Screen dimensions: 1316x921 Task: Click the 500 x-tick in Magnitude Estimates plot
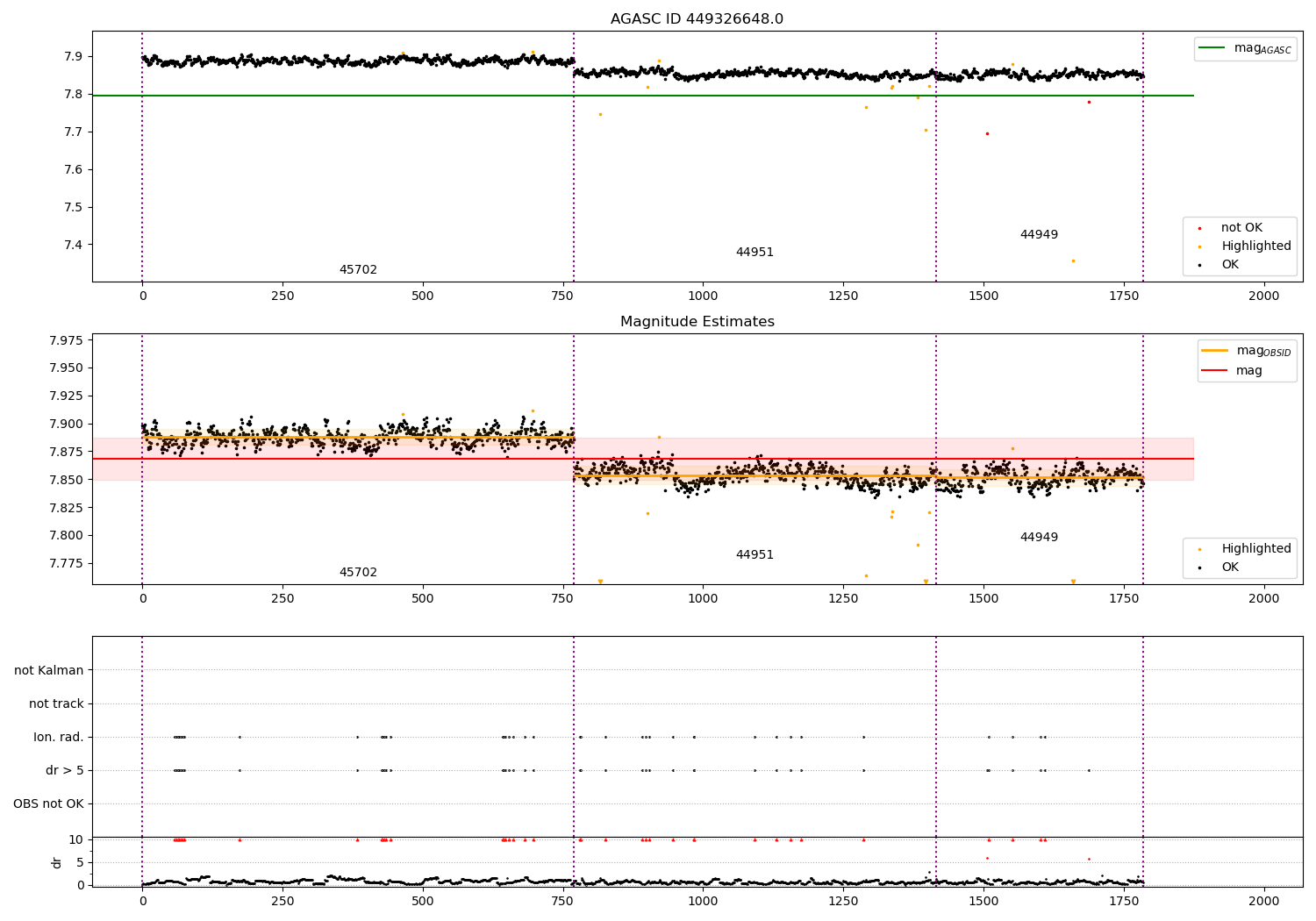423,599
